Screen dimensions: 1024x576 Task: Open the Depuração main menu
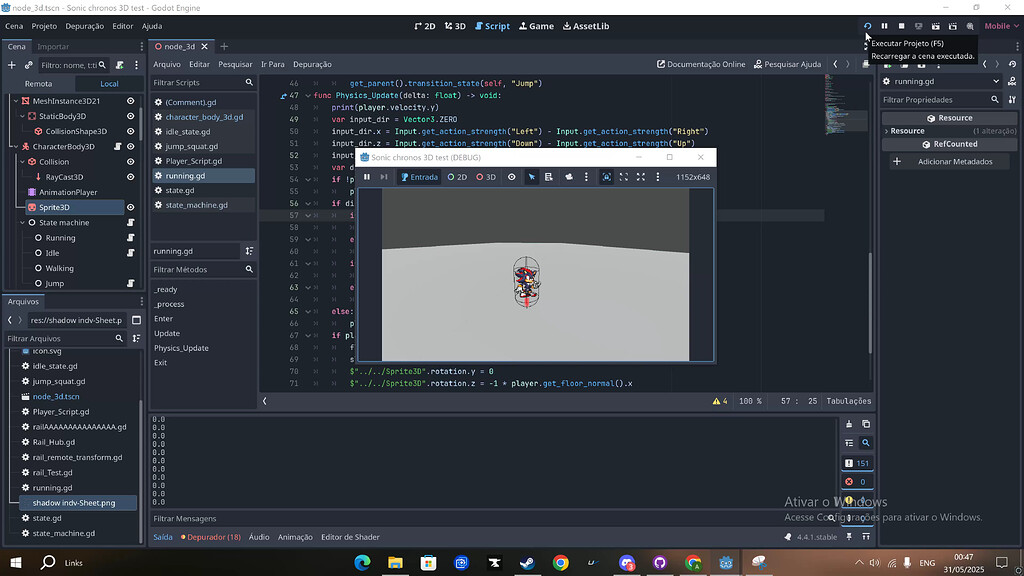pos(84,26)
